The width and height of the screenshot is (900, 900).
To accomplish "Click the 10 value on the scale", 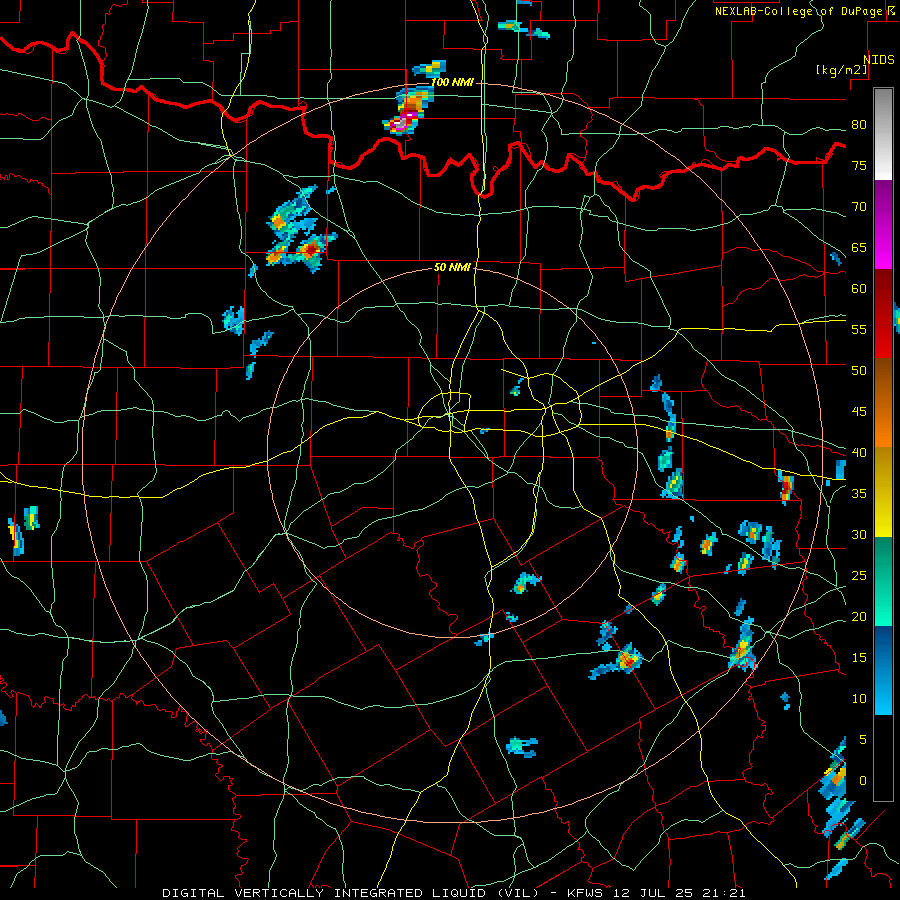I will click(859, 699).
